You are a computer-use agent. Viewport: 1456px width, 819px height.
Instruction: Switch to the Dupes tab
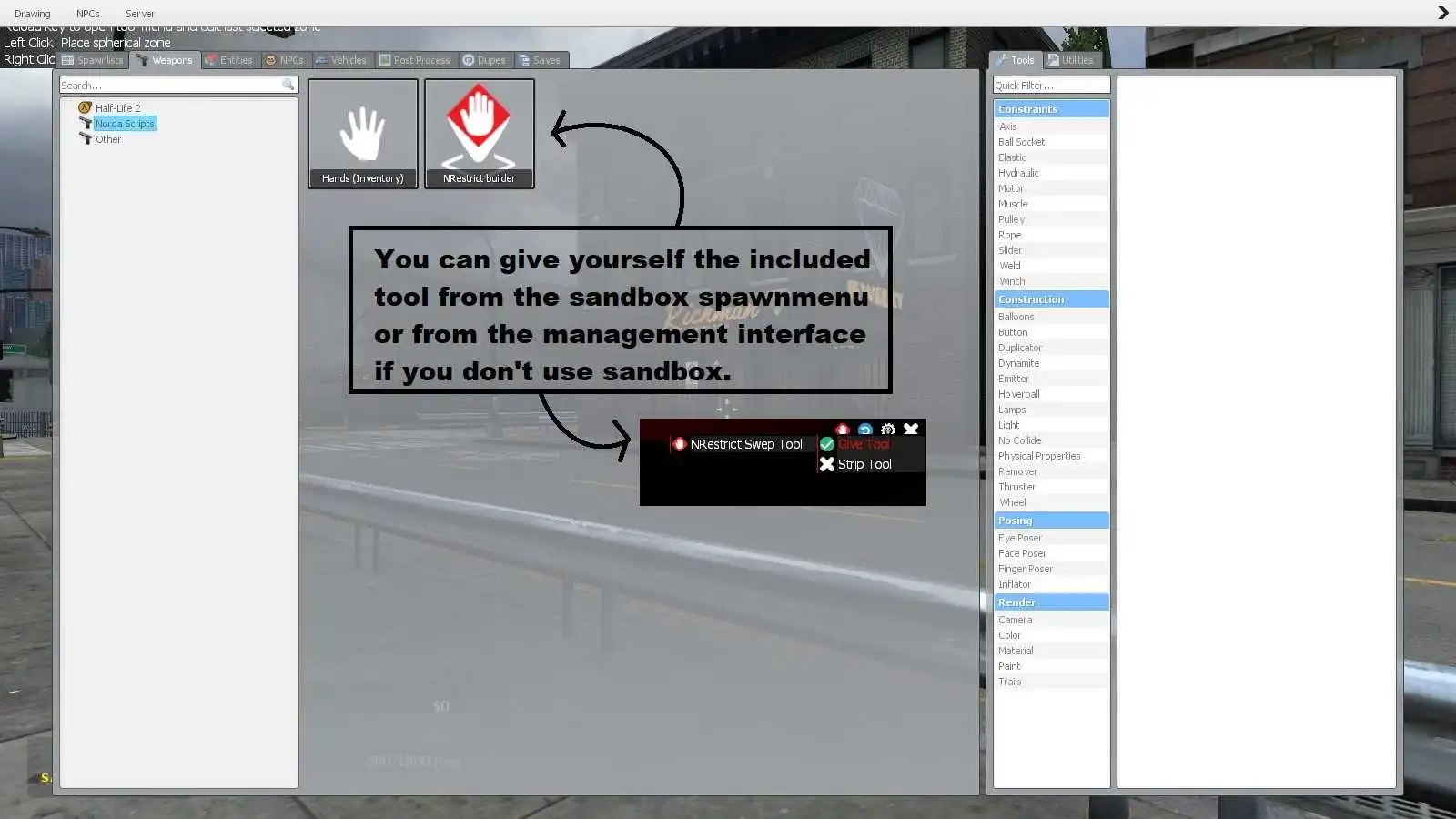[484, 60]
